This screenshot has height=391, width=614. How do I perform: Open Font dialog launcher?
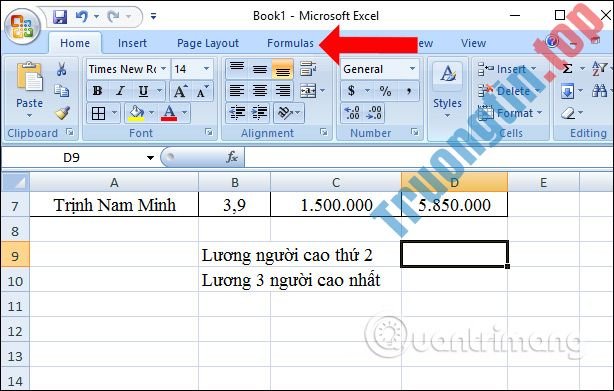coord(209,132)
